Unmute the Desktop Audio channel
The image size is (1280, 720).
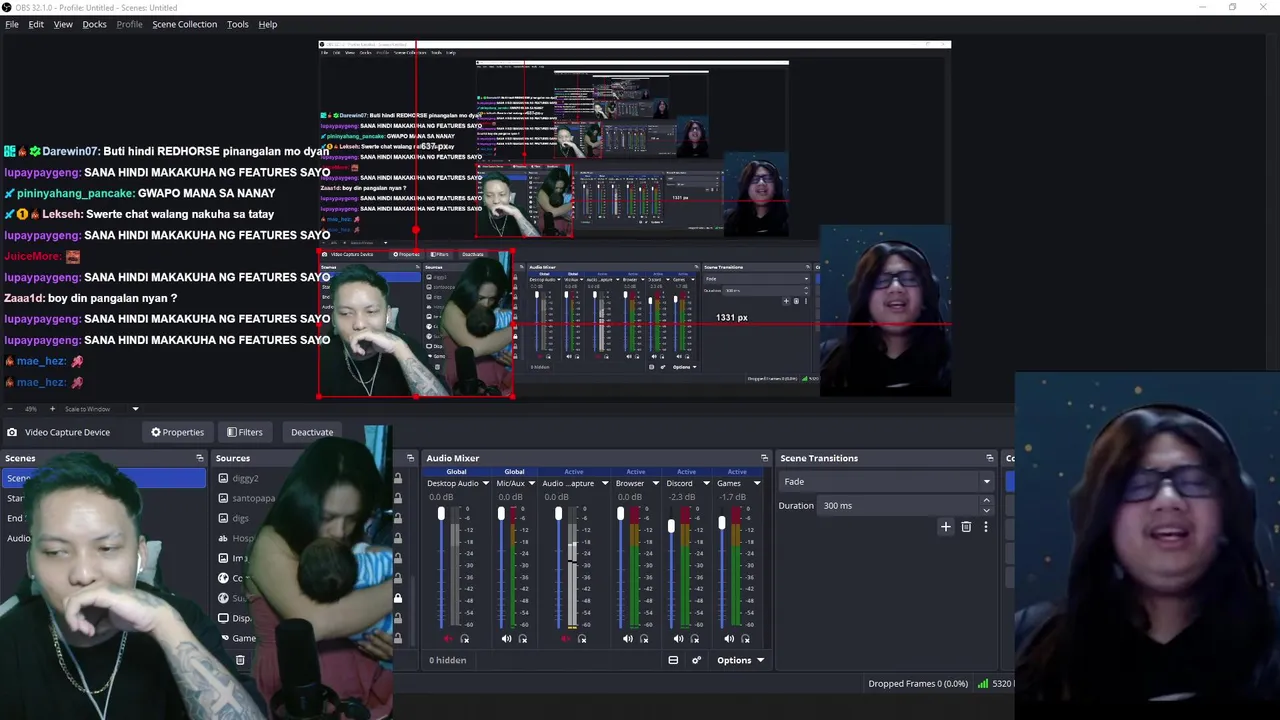tap(448, 639)
